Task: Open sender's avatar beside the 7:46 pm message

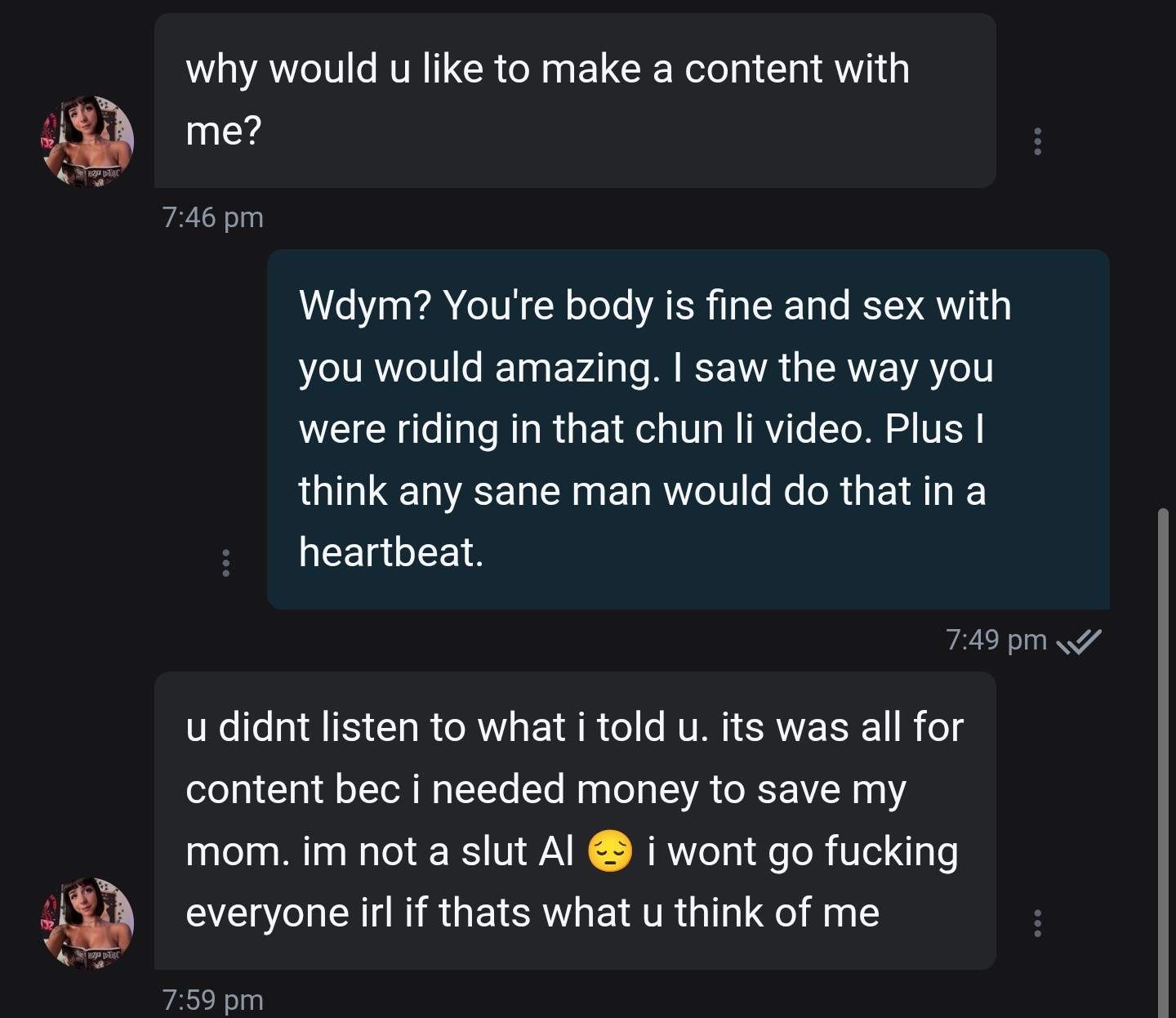Action: (87, 141)
